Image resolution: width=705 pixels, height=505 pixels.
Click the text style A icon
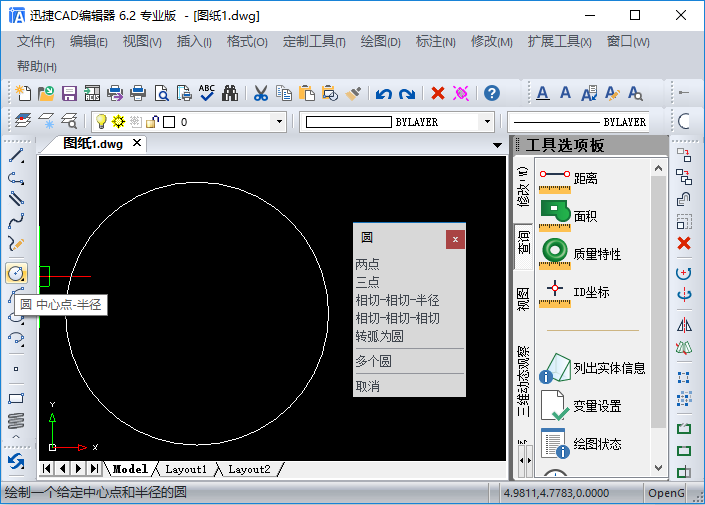click(x=543, y=93)
